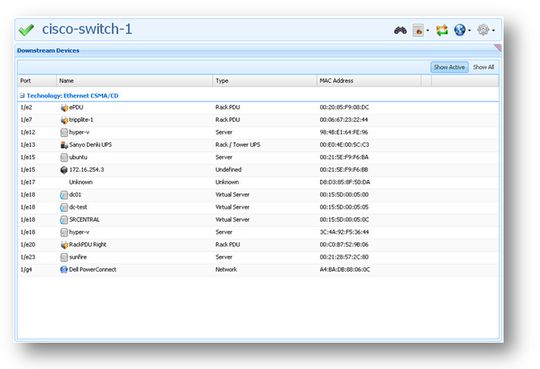The width and height of the screenshot is (540, 369).
Task: Click the blue globe icon
Action: (x=460, y=30)
